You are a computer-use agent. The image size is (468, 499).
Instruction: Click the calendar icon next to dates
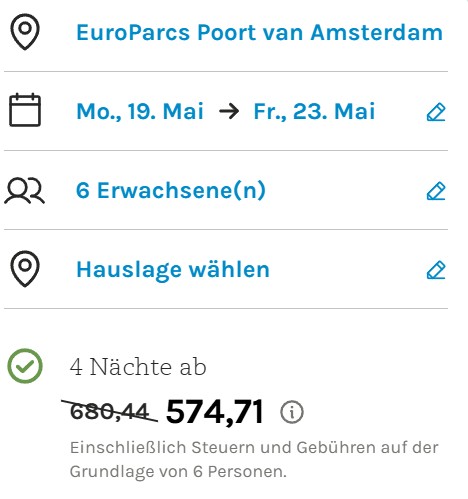pyautogui.click(x=25, y=110)
